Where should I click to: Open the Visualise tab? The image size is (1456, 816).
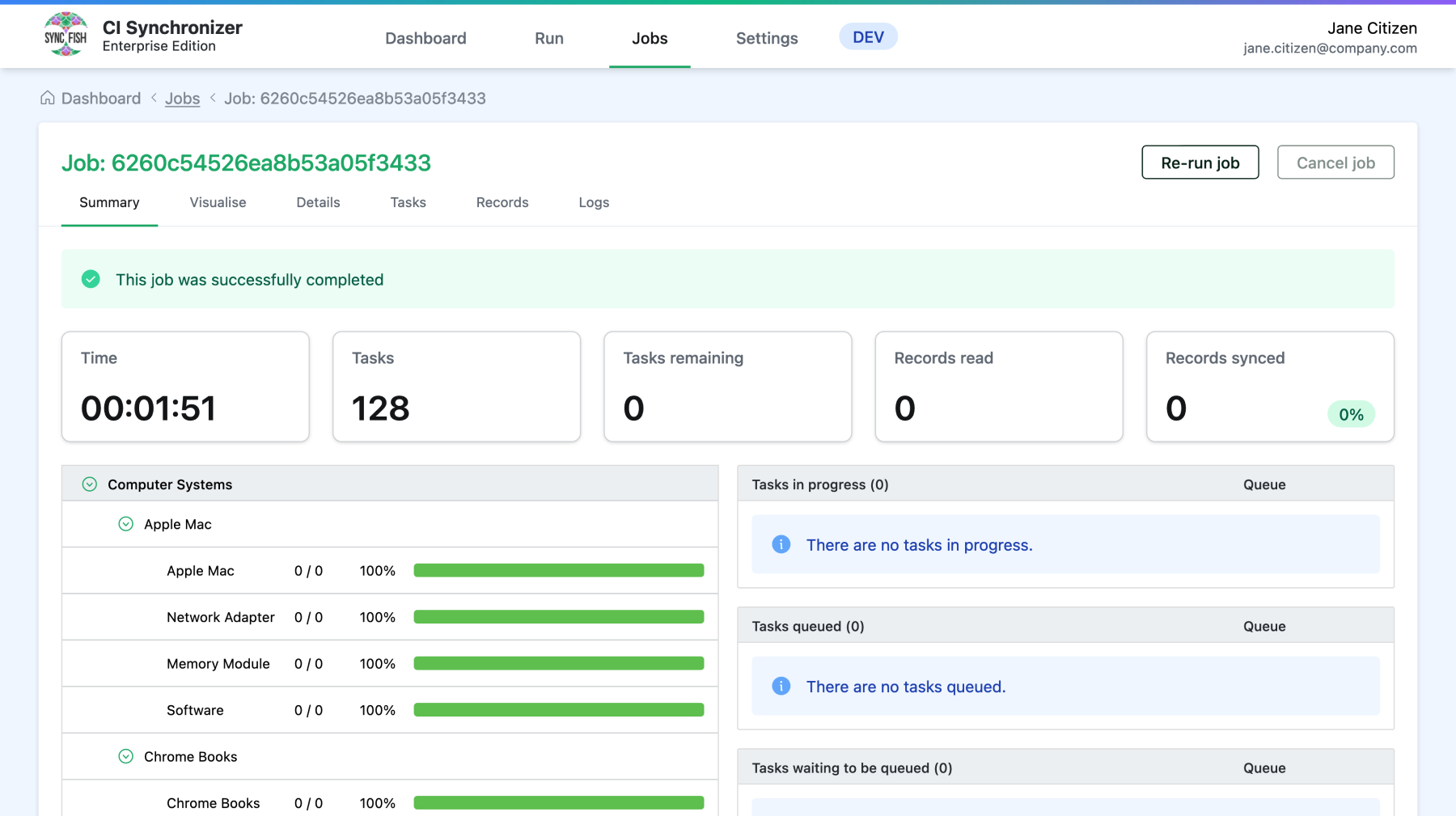tap(218, 202)
